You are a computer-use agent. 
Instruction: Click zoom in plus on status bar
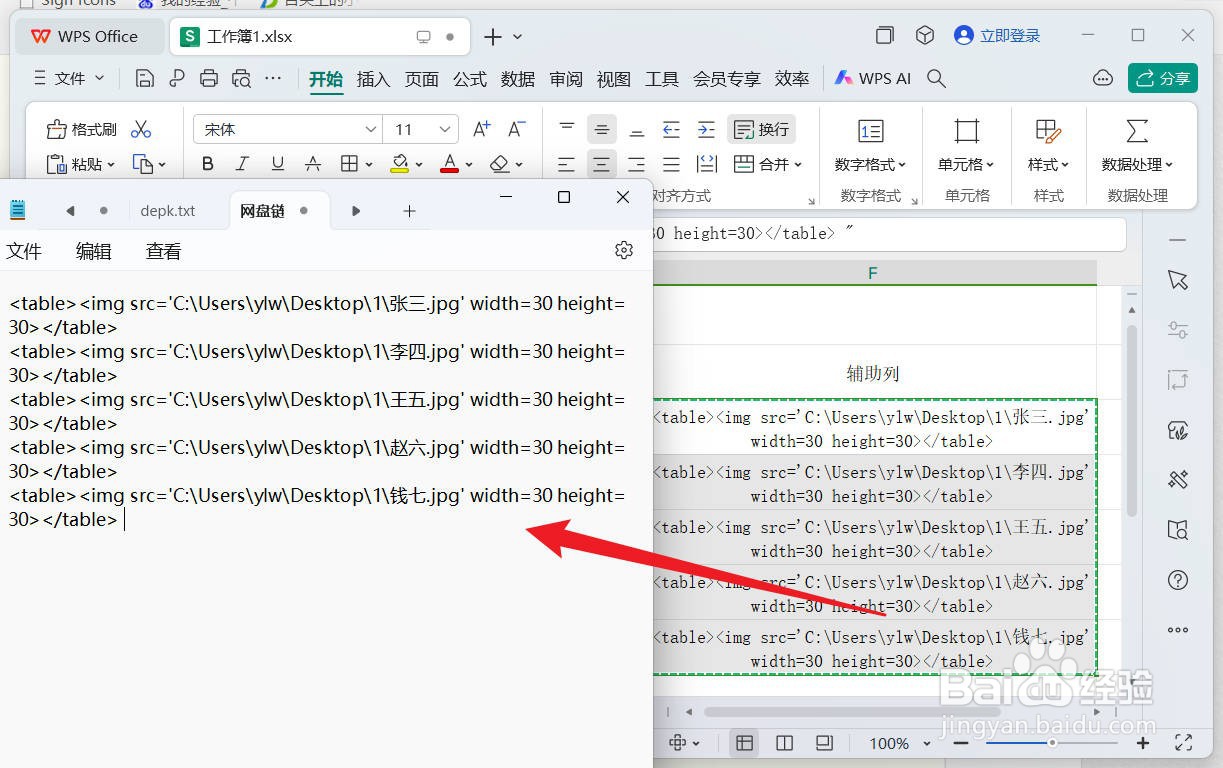point(1143,743)
